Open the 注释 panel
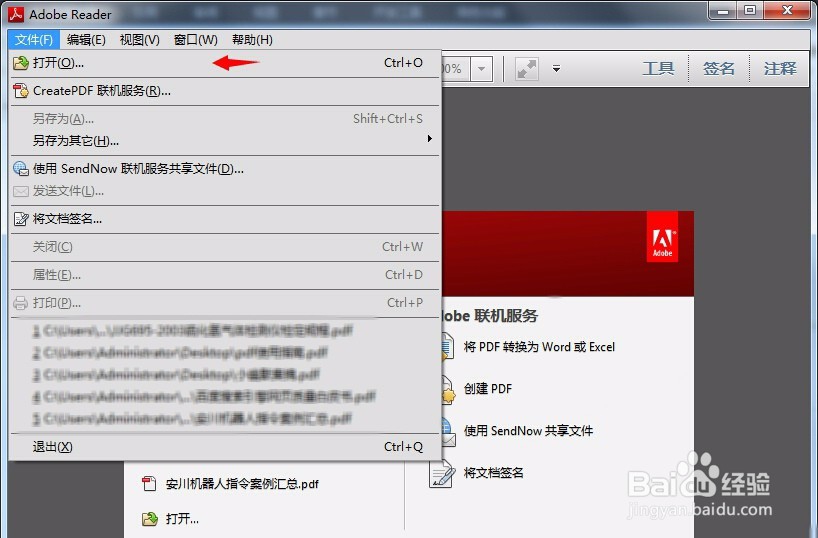Viewport: 818px width, 538px height. [780, 68]
